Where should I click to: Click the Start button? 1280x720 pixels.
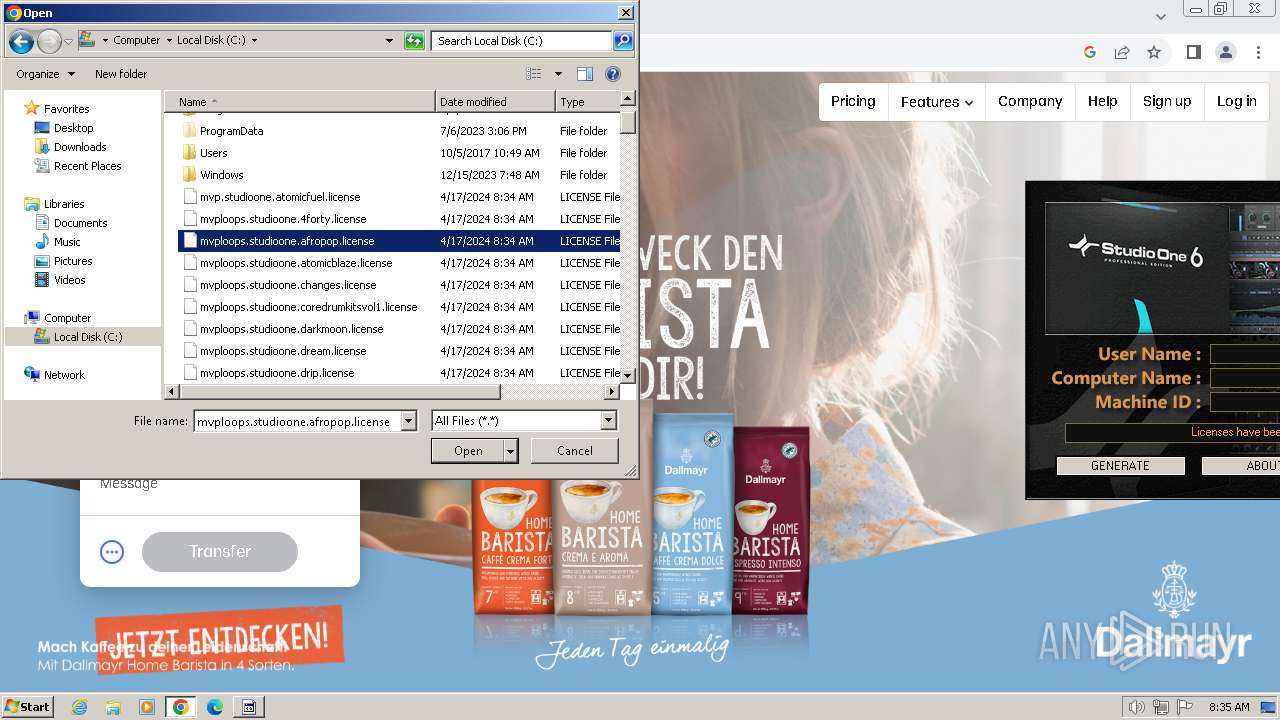[x=27, y=707]
